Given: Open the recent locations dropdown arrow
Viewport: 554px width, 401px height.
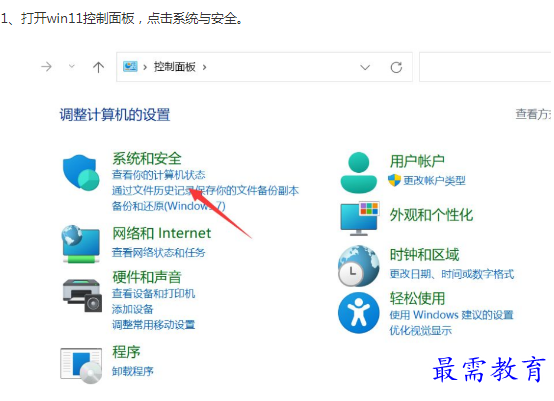Looking at the screenshot, I should click(72, 66).
